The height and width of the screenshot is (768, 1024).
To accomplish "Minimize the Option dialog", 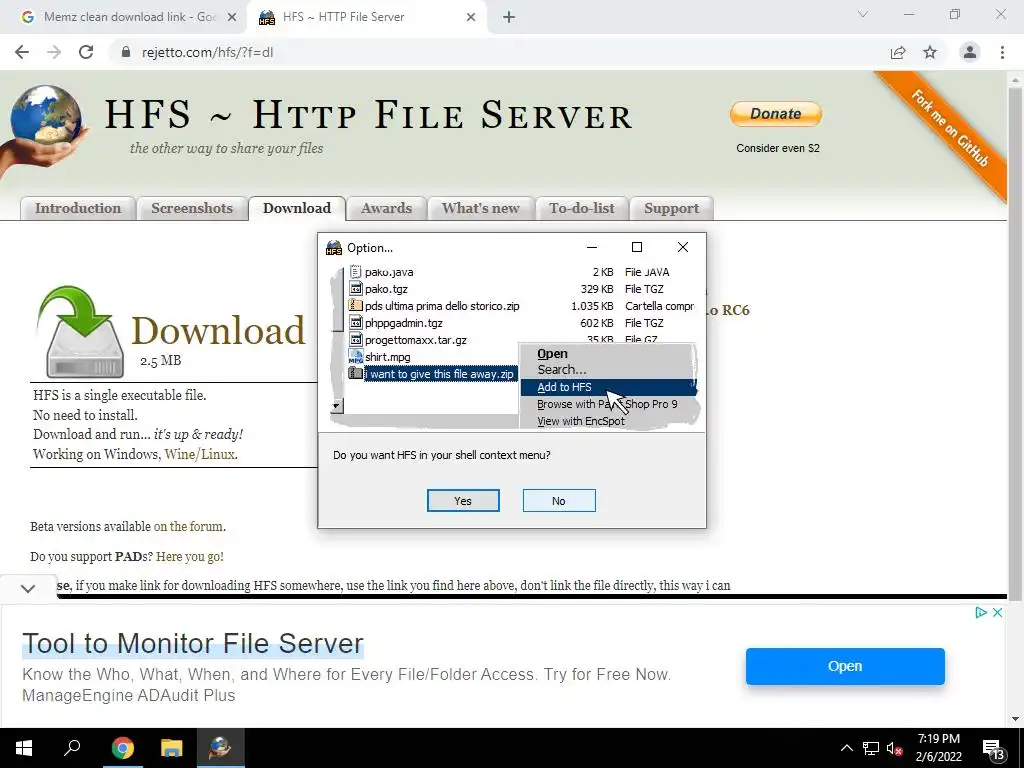I will click(592, 247).
